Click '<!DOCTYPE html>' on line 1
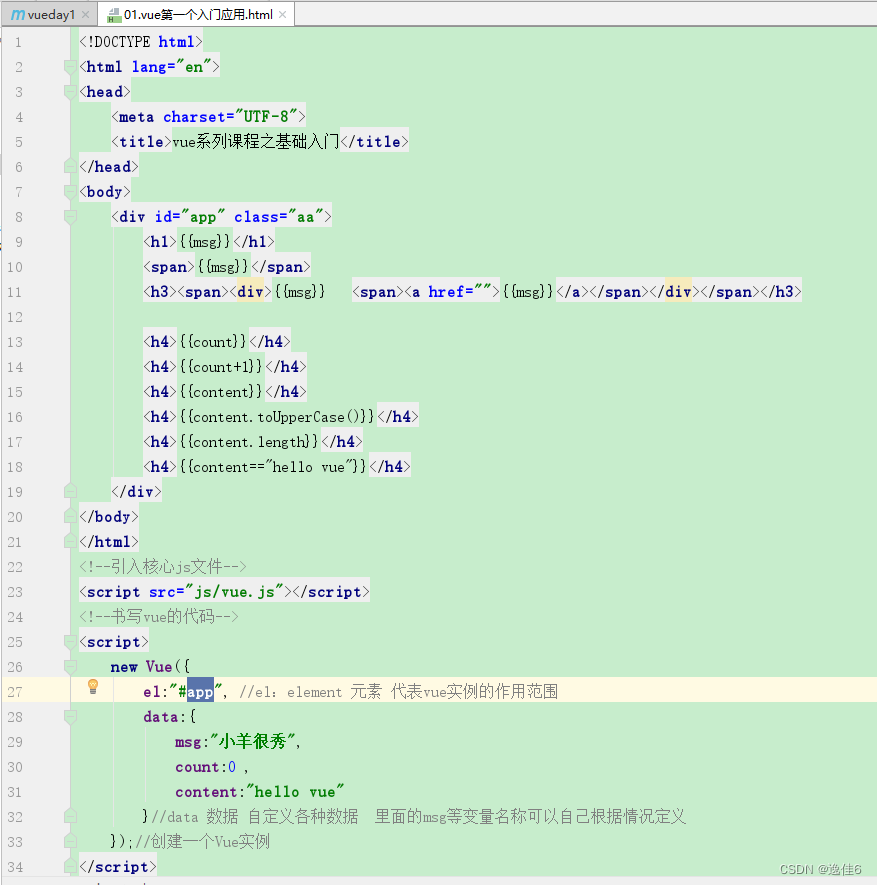This screenshot has height=885, width=877. pyautogui.click(x=141, y=42)
